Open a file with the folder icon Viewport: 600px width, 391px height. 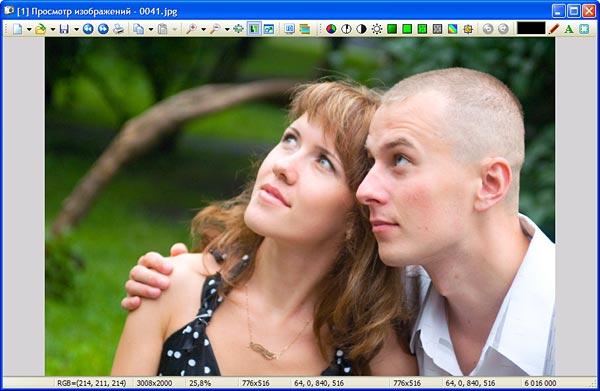coord(40,29)
